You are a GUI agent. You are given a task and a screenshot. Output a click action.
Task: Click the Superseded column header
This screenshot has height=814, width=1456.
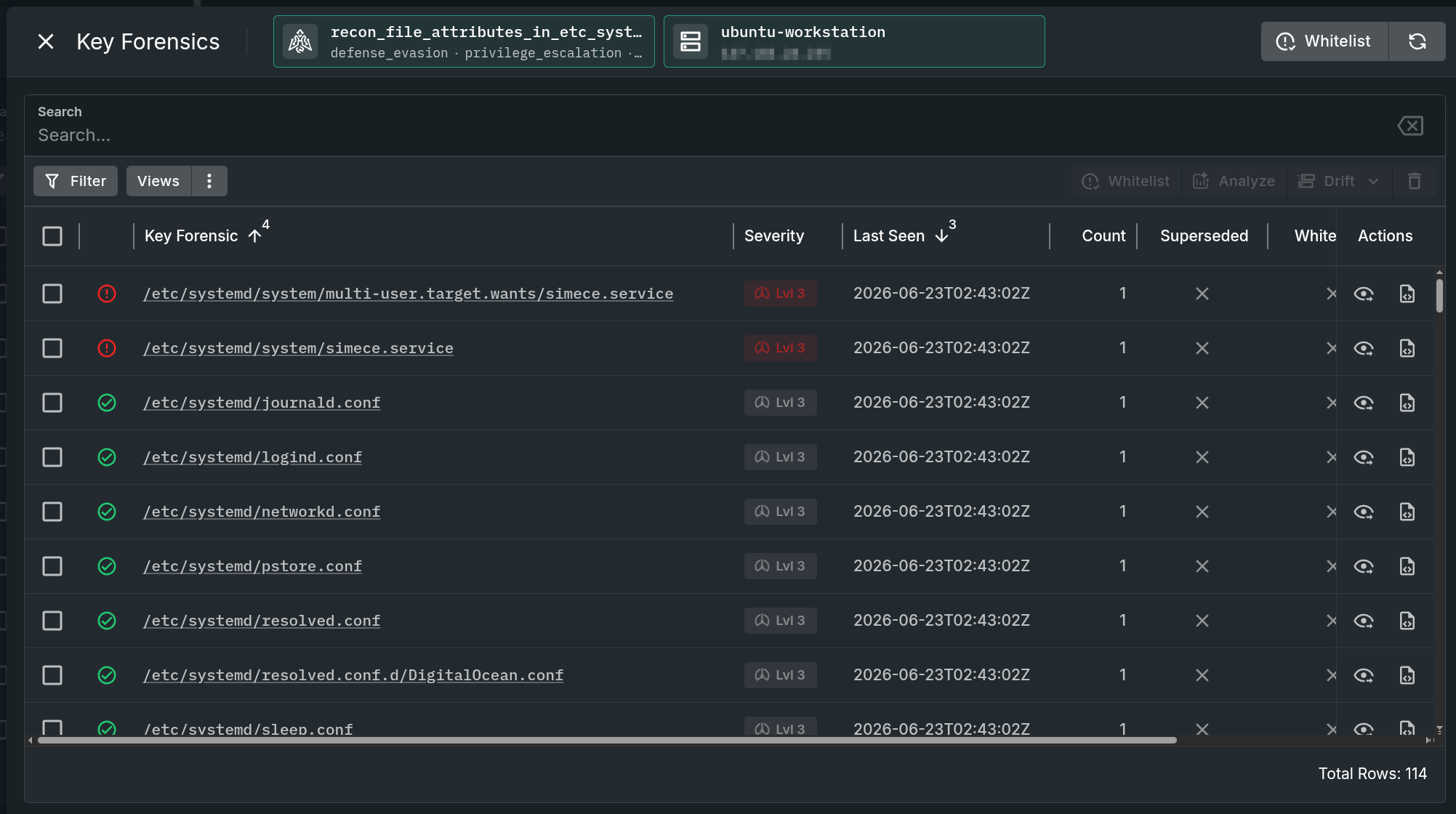tap(1204, 236)
